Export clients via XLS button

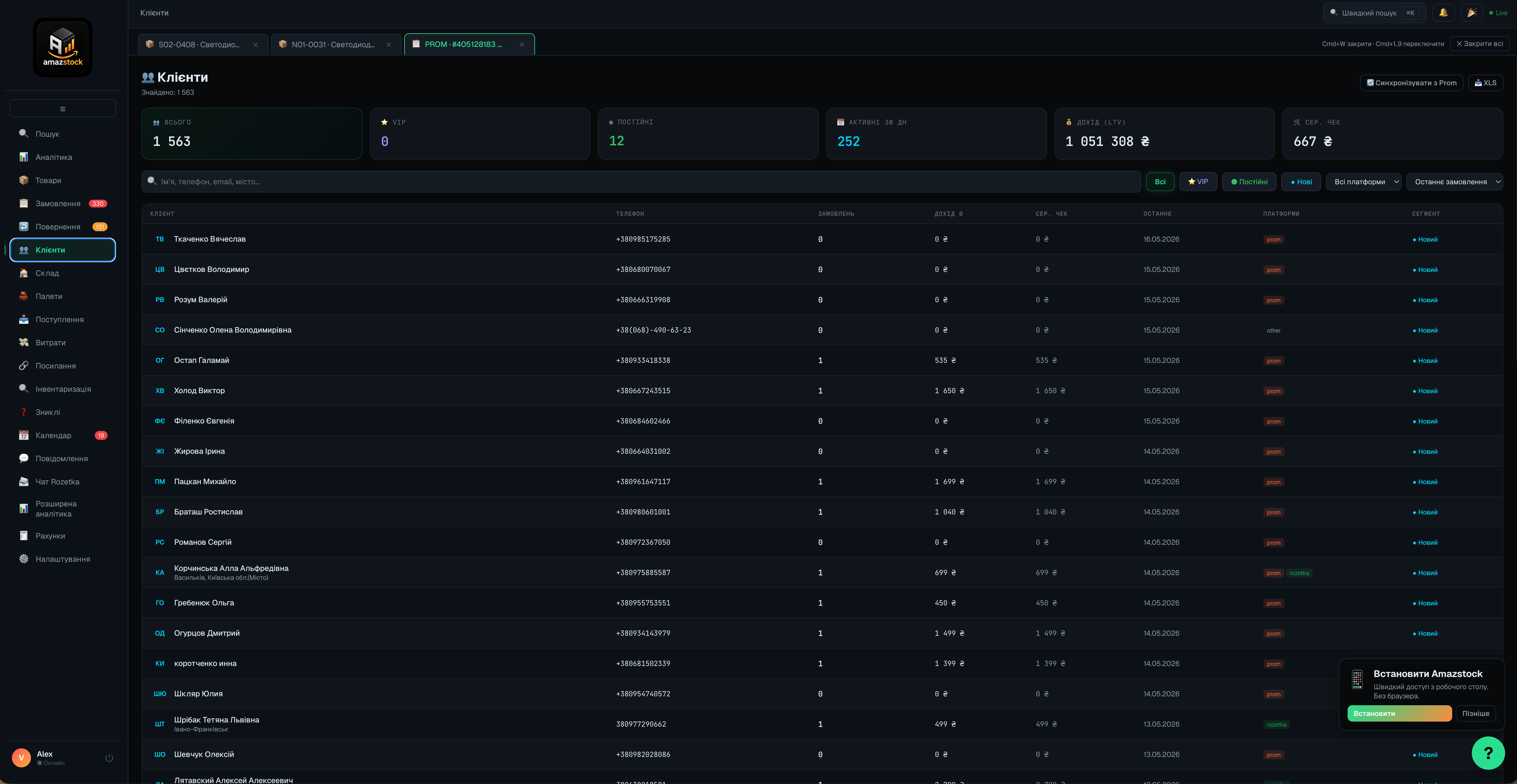tap(1485, 83)
